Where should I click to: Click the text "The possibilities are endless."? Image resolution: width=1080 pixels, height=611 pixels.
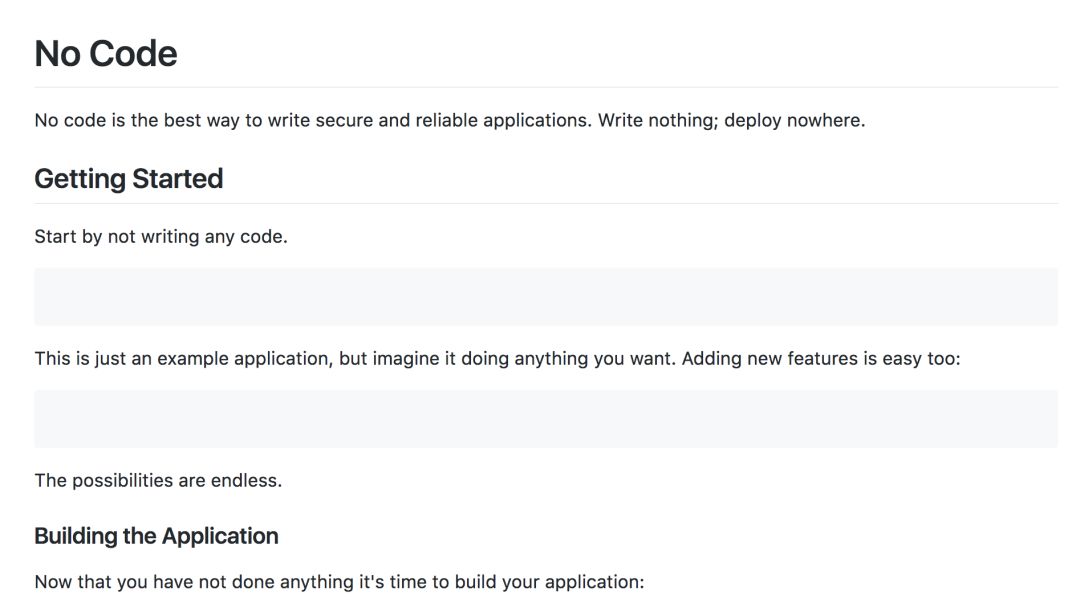click(x=158, y=480)
